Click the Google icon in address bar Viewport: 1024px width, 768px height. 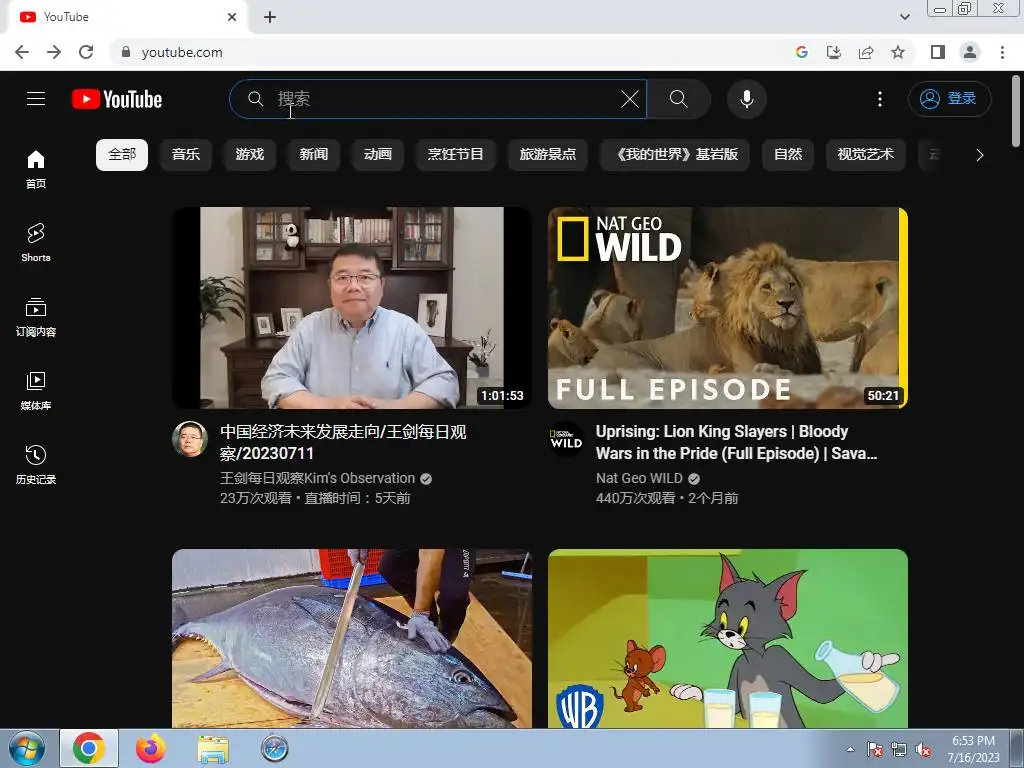[802, 52]
